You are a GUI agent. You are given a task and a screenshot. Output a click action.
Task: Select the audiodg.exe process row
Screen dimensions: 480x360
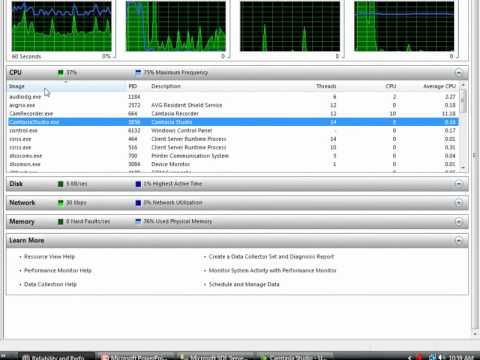(233, 97)
